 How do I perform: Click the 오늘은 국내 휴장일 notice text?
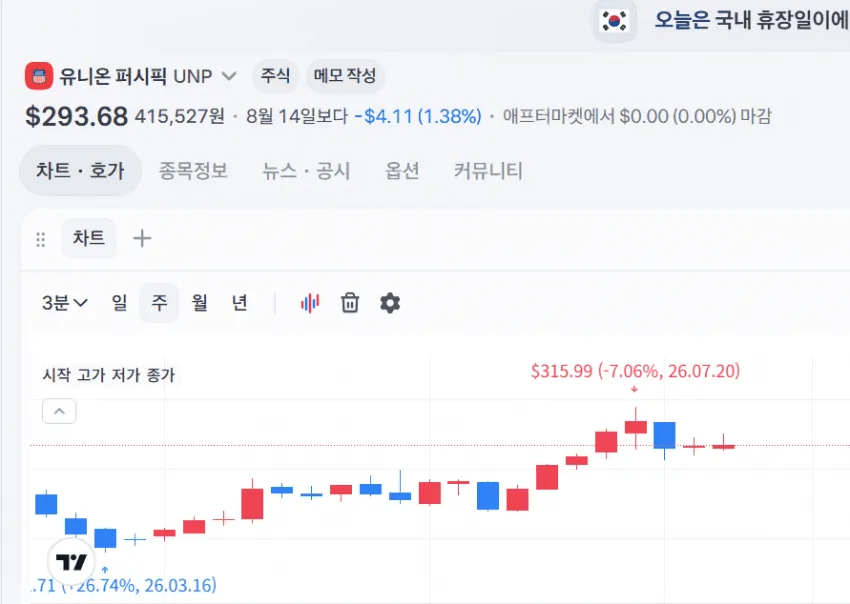pos(751,21)
